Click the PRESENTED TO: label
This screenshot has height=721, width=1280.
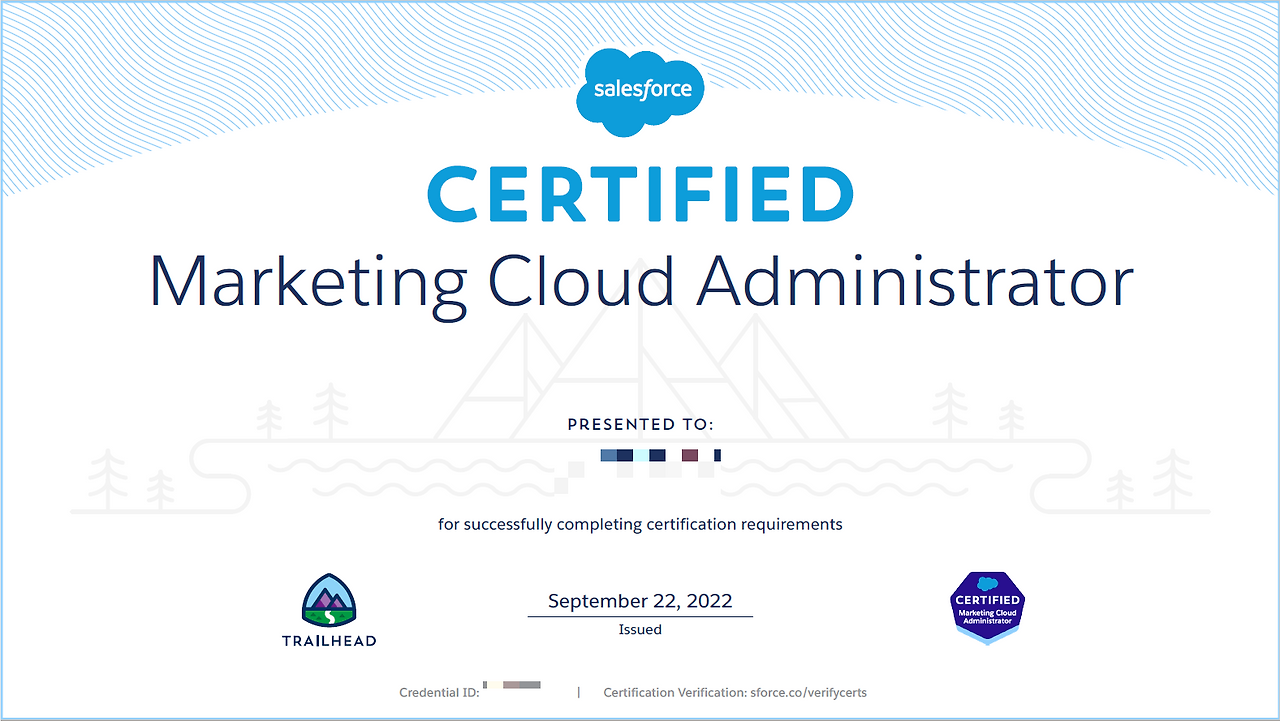pos(641,424)
